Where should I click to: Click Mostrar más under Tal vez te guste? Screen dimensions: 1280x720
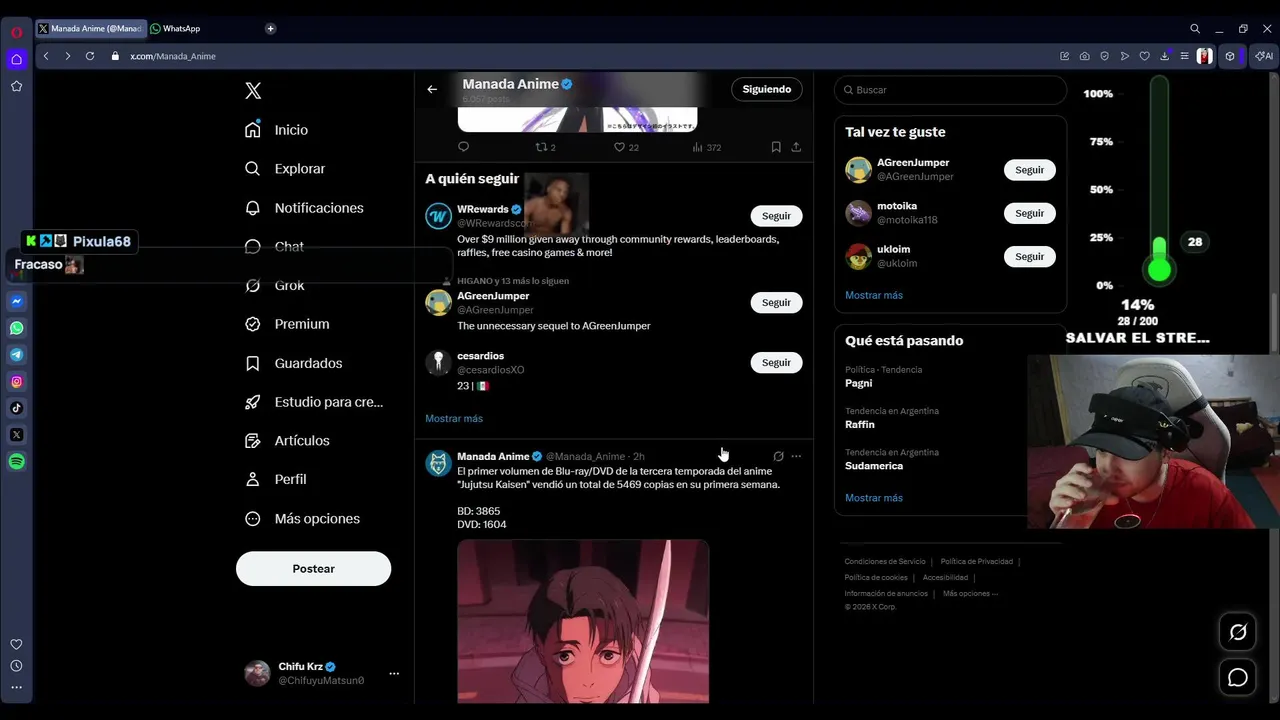tap(874, 295)
